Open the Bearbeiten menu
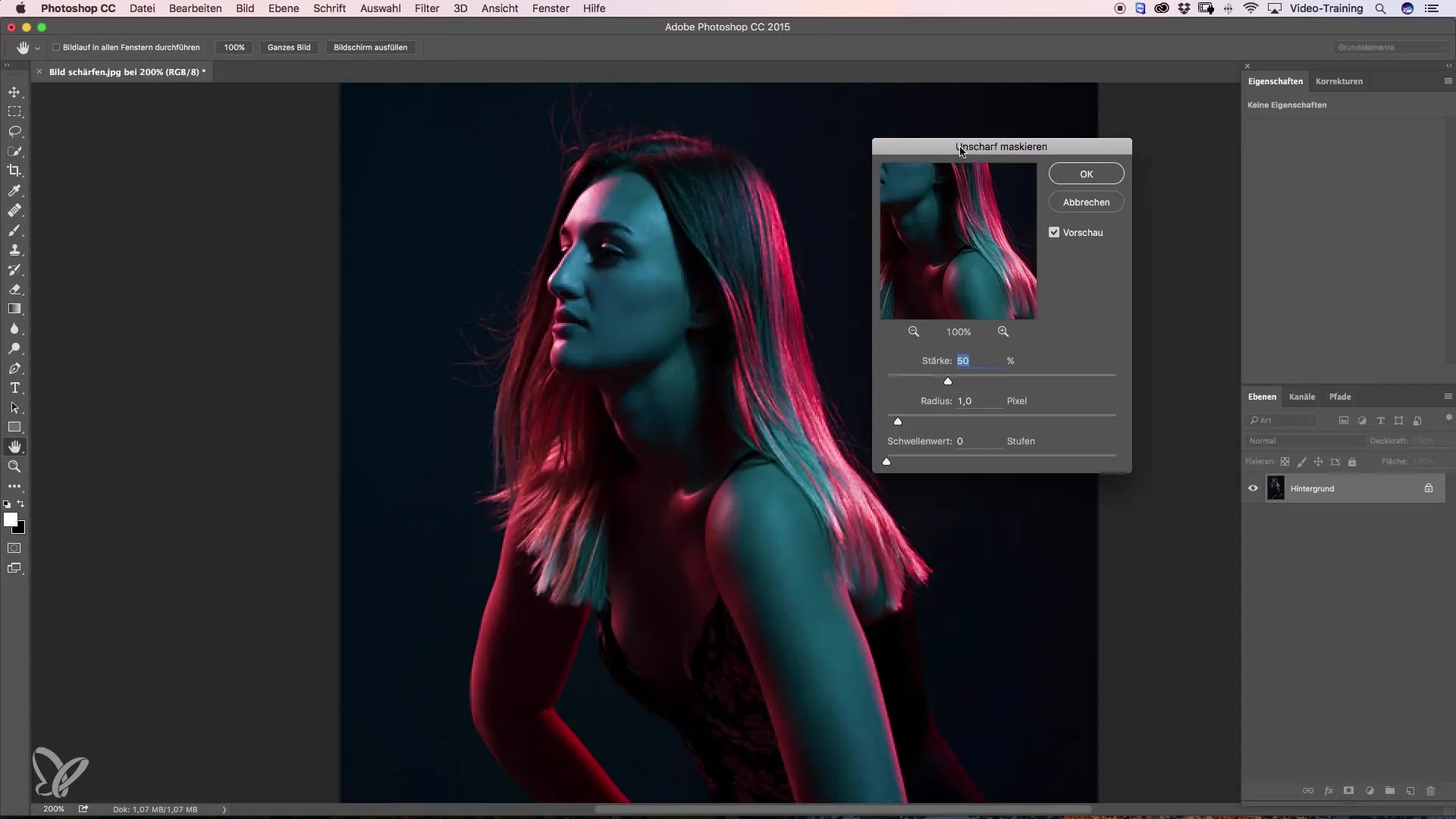This screenshot has width=1456, height=819. click(x=196, y=8)
